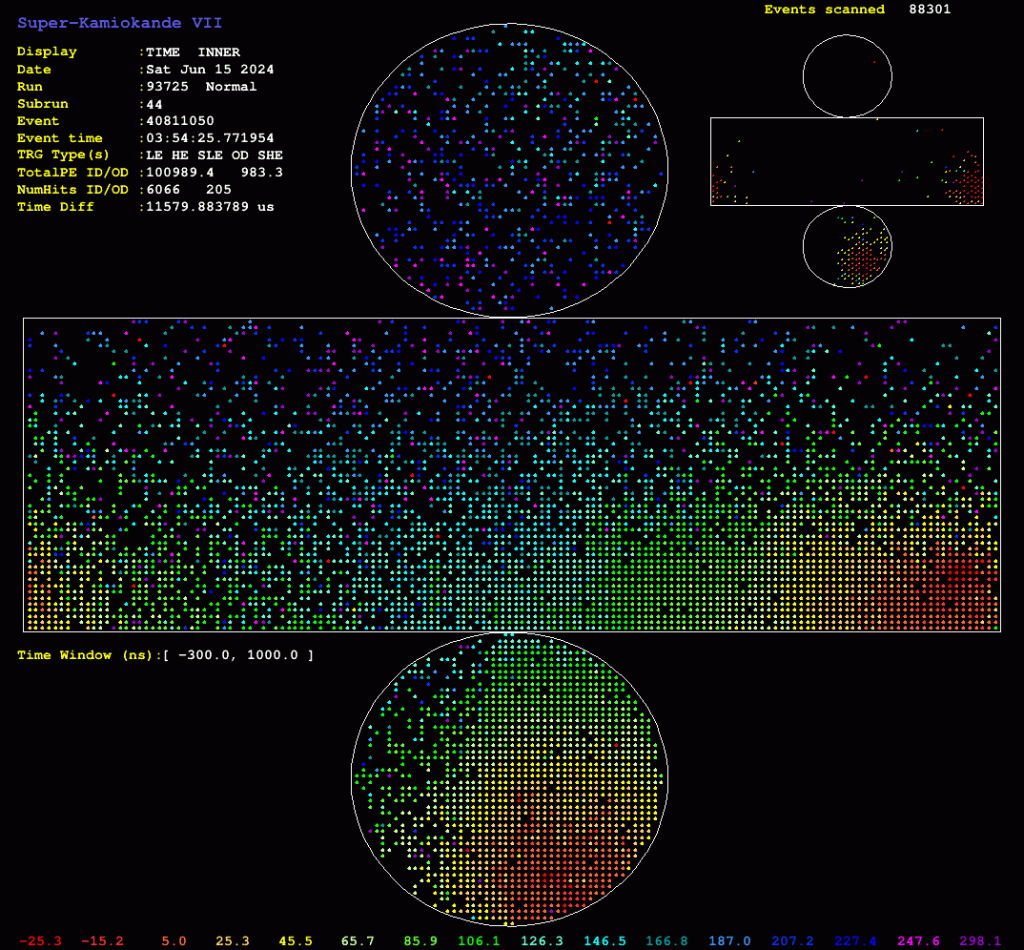Click the Time Window range values
Viewport: 1024px width, 950px height.
238,655
